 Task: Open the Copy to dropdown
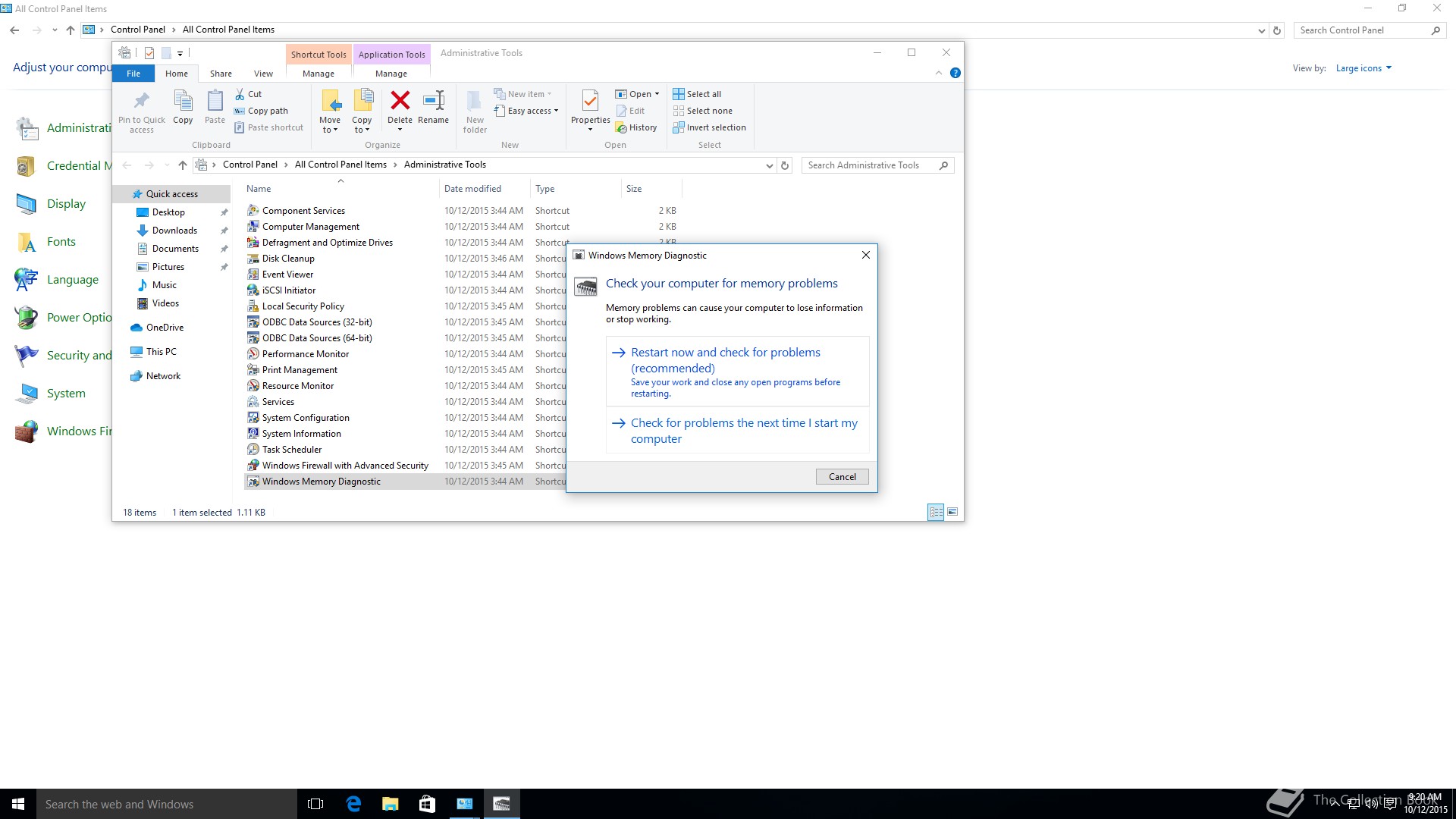[x=362, y=111]
